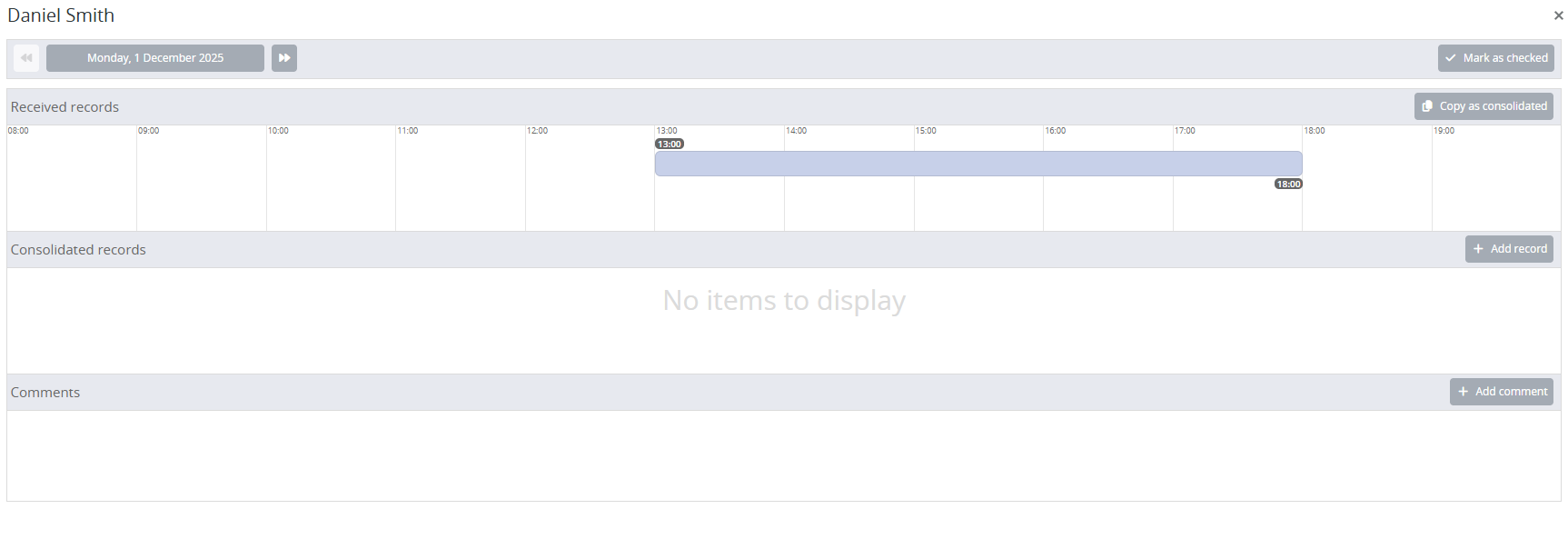Screen dimensions: 1568x539
Task: Click the plus icon beside Add comment
Action: (x=1463, y=392)
